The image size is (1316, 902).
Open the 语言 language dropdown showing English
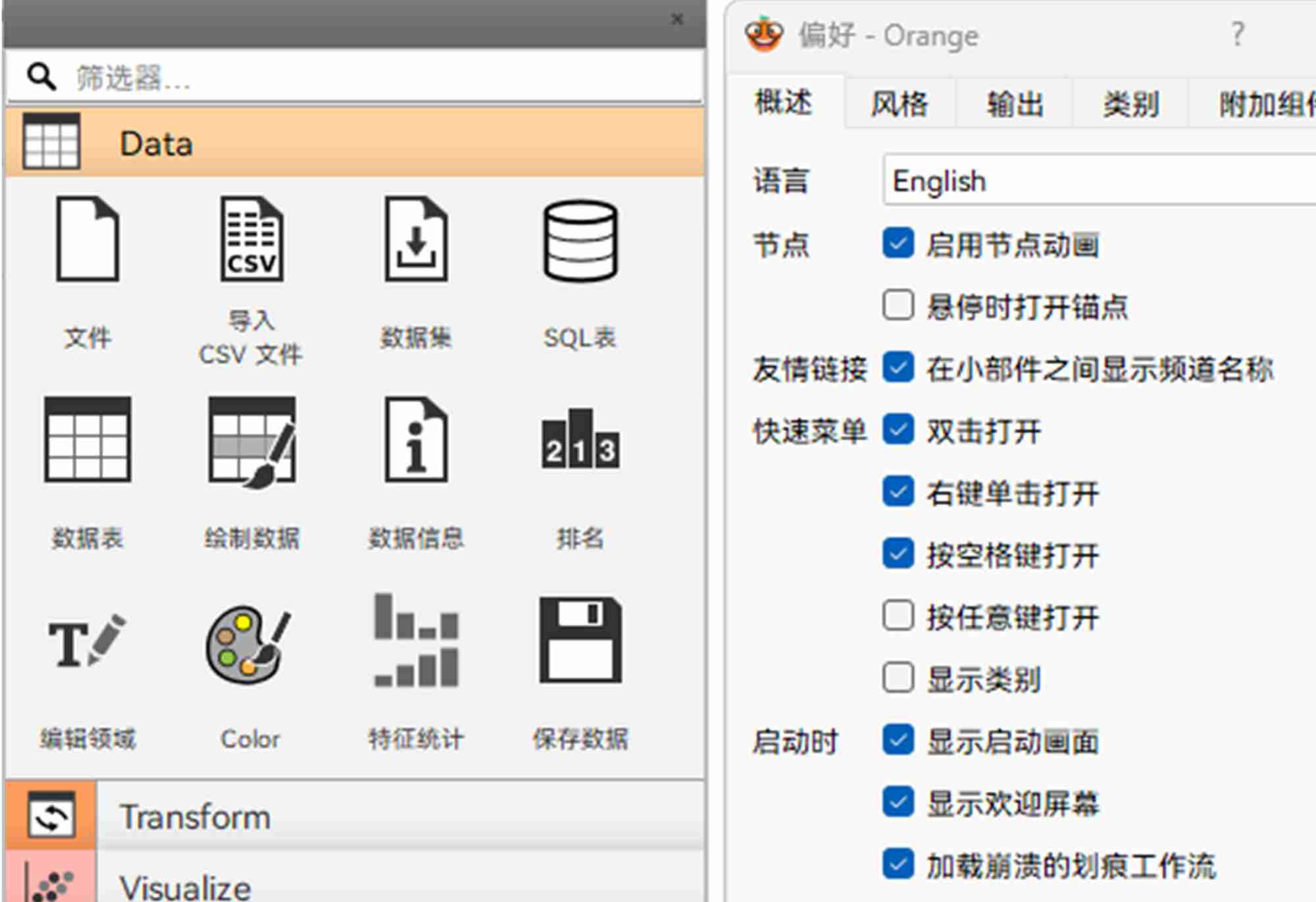tap(1099, 181)
